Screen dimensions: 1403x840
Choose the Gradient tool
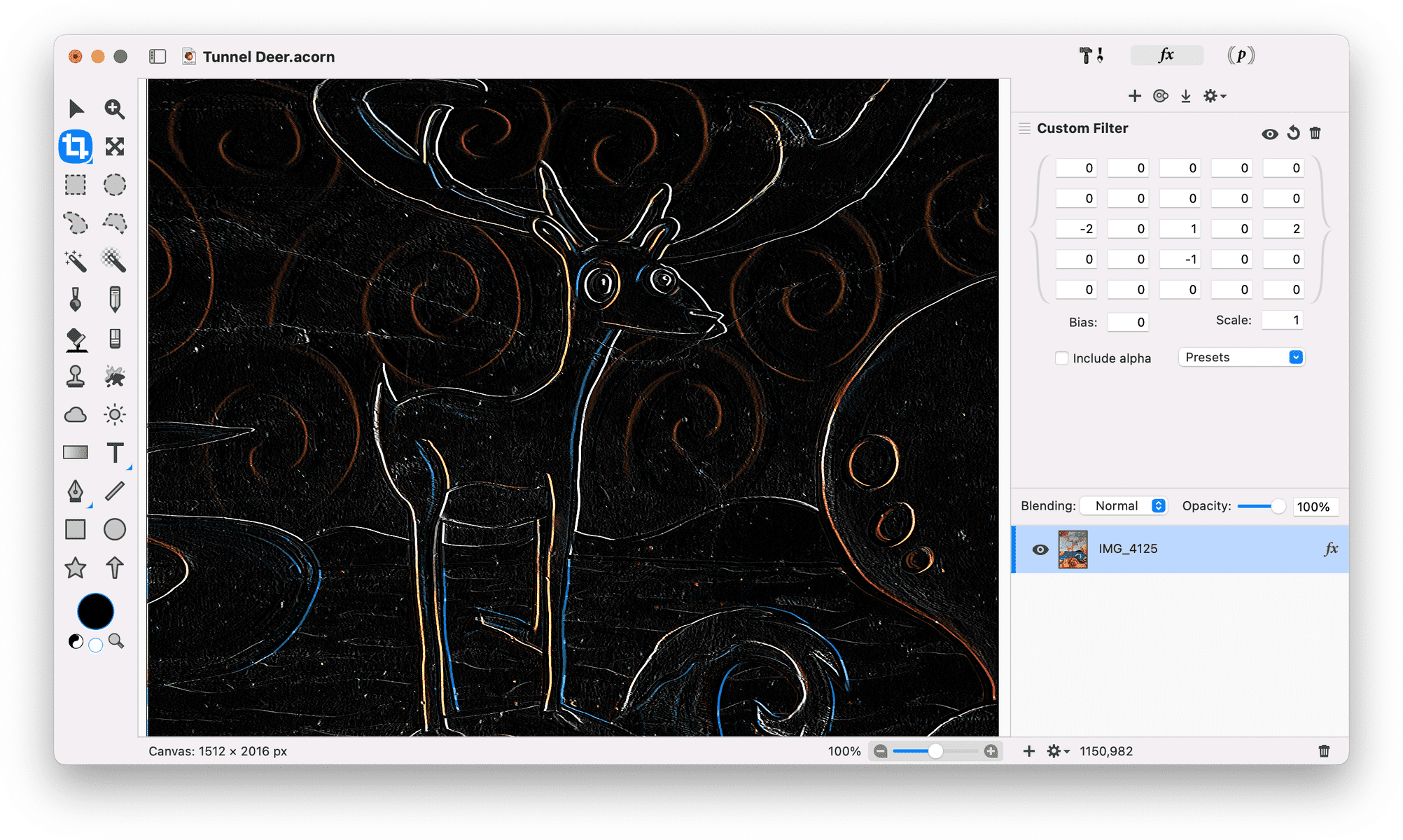[76, 453]
